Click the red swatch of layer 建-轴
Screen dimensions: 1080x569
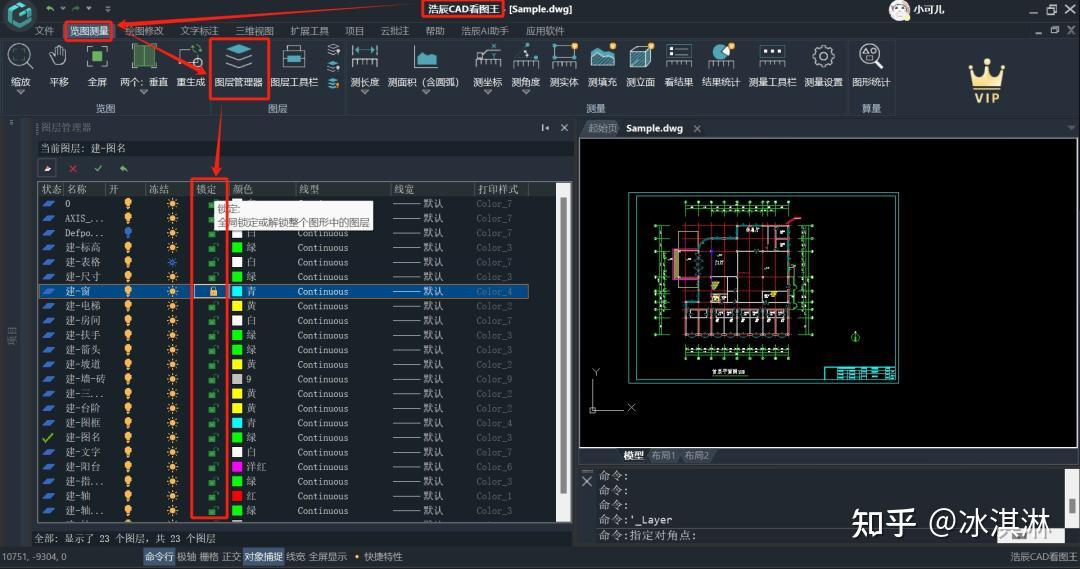click(x=237, y=496)
